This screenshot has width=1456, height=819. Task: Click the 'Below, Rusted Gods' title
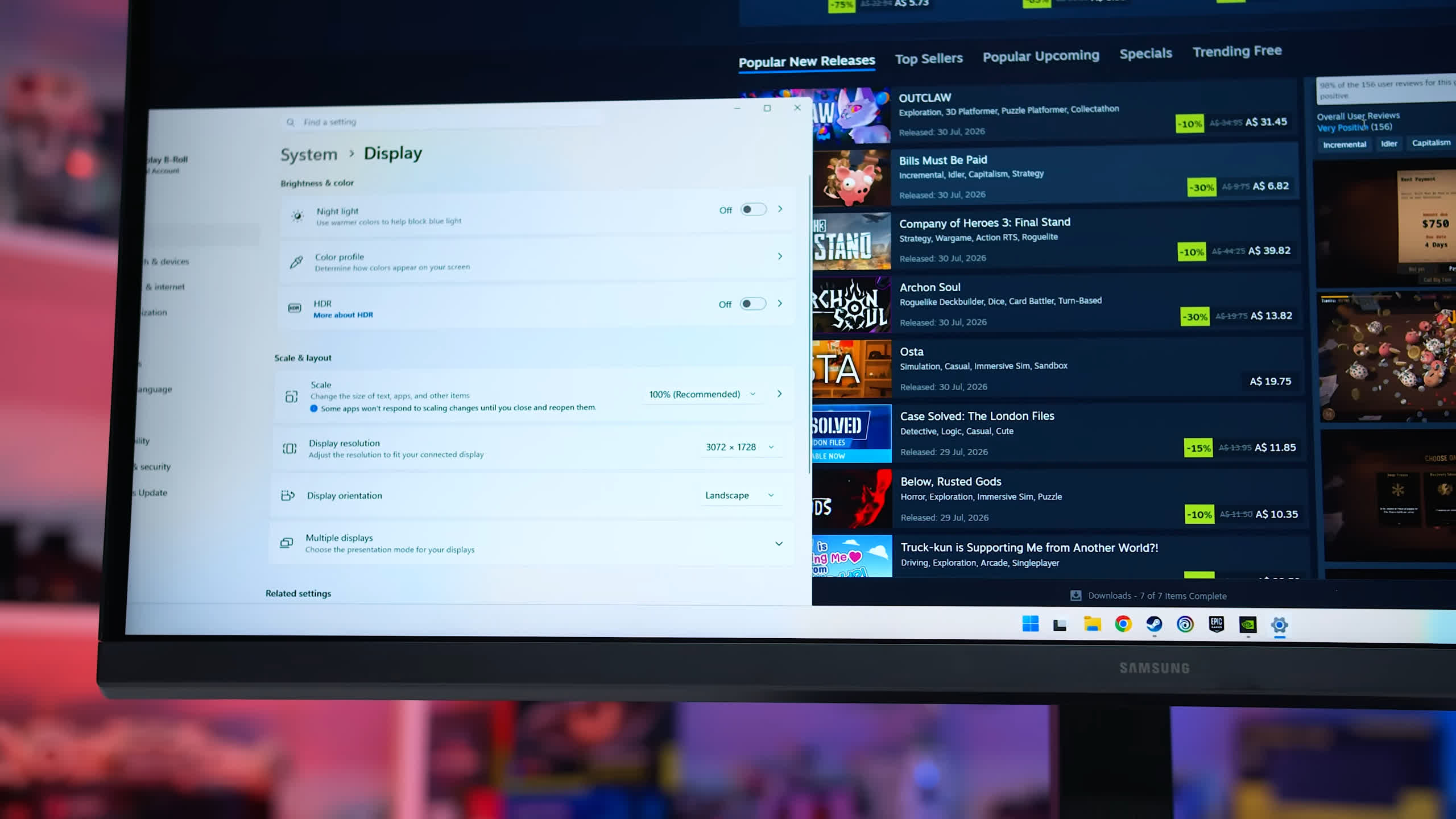(x=951, y=482)
